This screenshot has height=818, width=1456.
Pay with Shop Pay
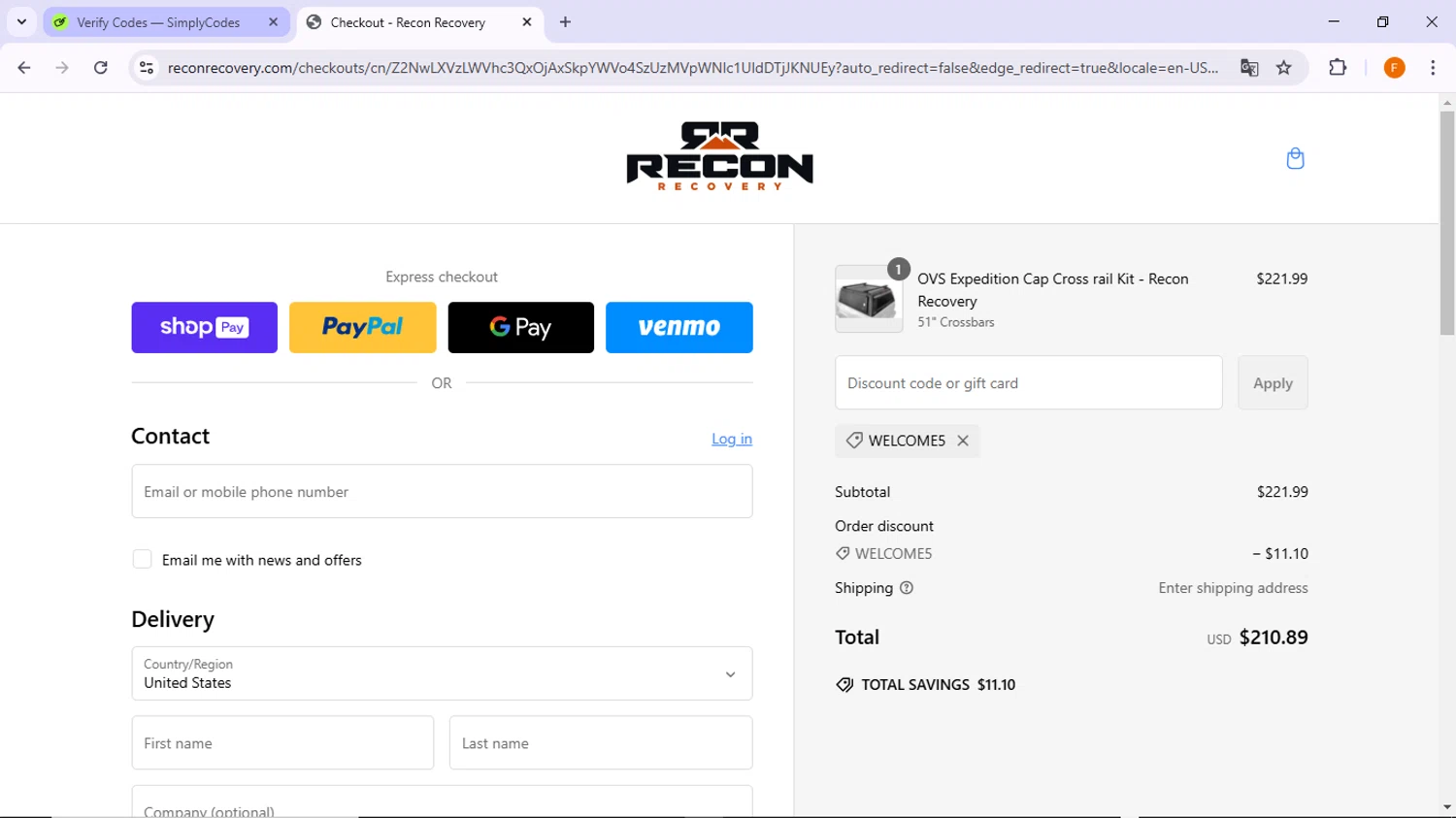(205, 327)
